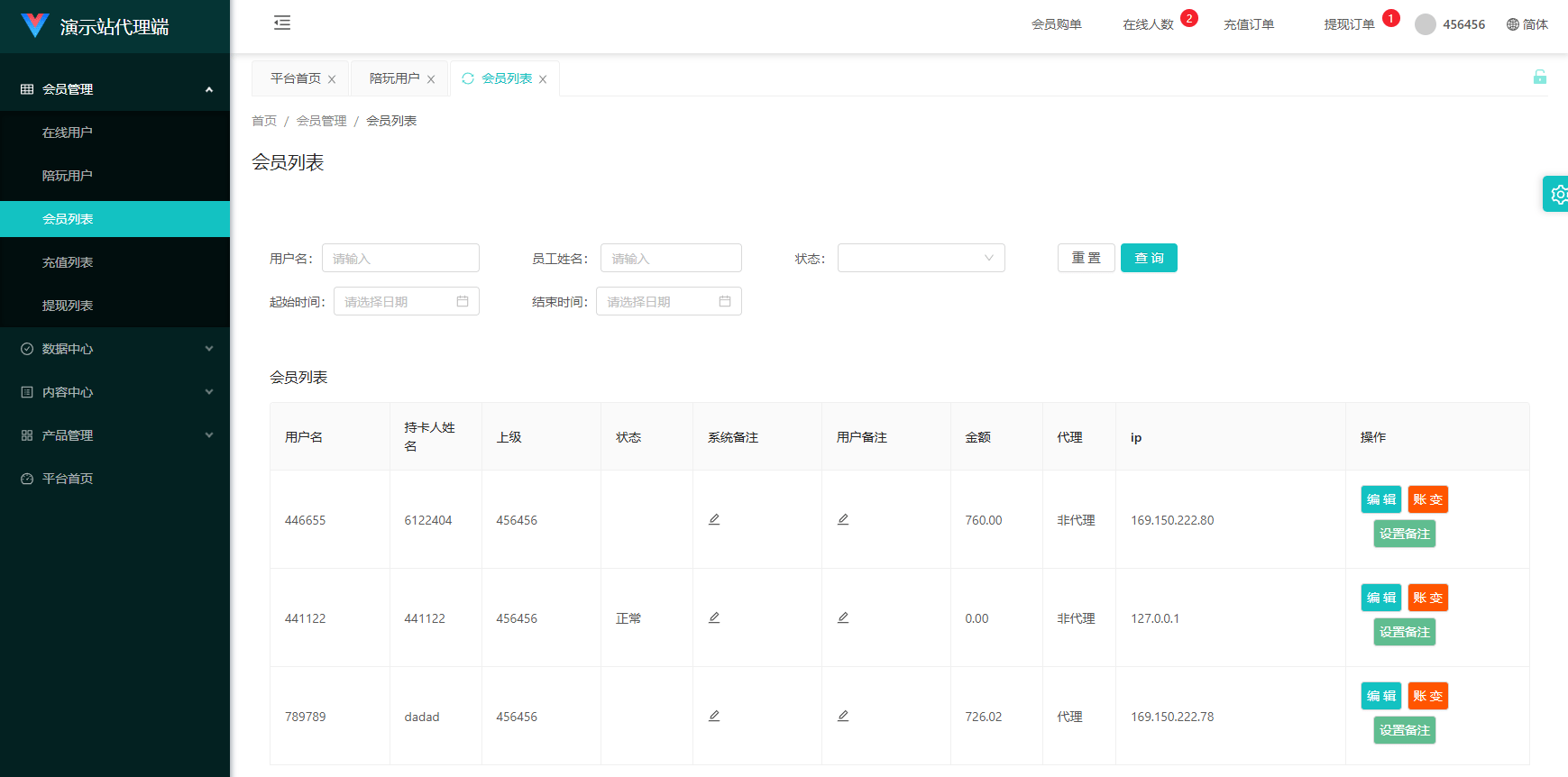The image size is (1568, 777).
Task: Click the globe language icon
Action: click(1513, 24)
